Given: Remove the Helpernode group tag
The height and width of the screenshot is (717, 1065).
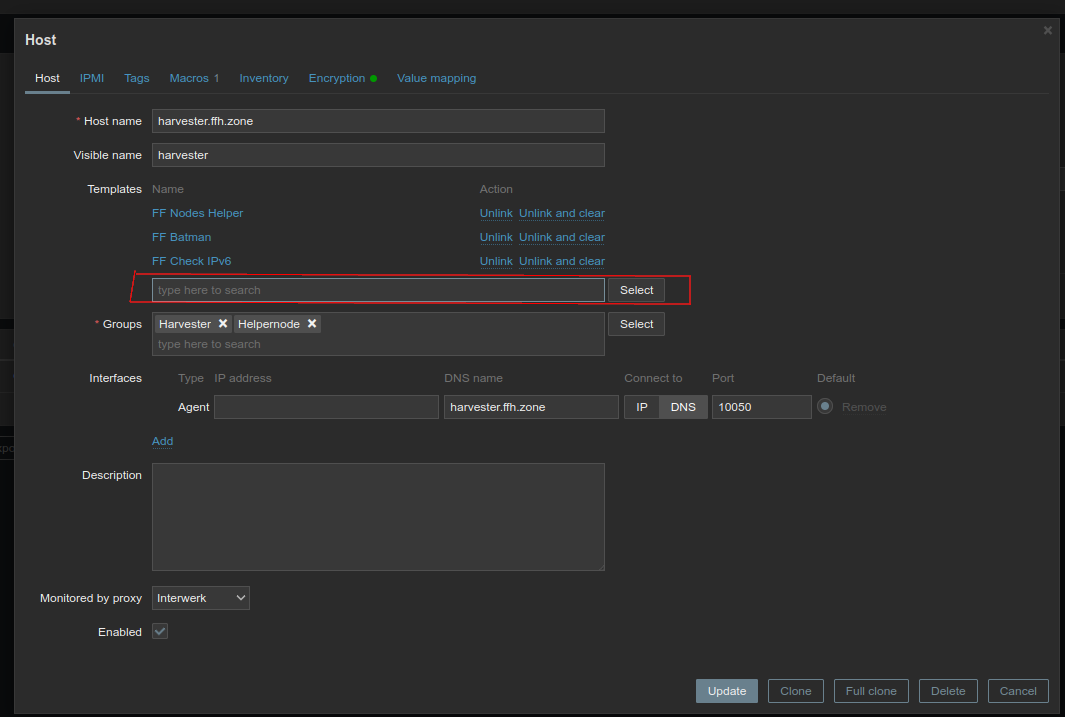Looking at the screenshot, I should click(312, 324).
